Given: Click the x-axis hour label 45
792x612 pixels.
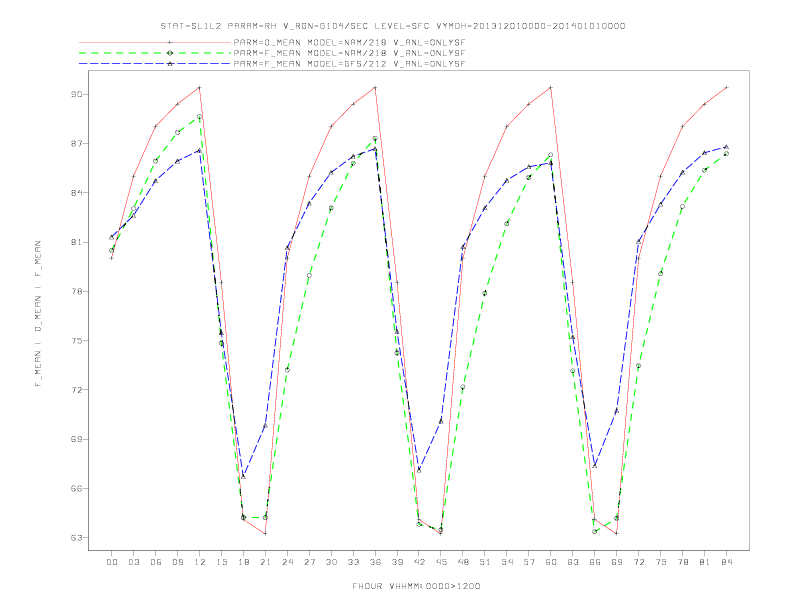Looking at the screenshot, I should (x=441, y=562).
